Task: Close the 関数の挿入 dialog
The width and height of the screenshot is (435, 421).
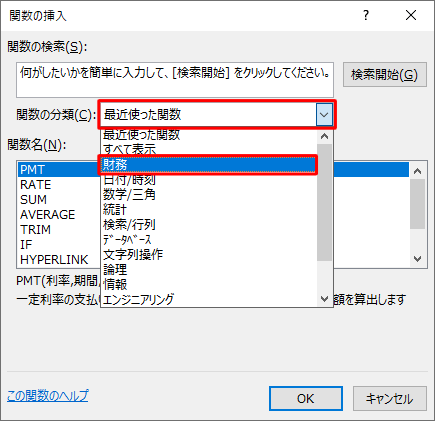Action: [411, 15]
